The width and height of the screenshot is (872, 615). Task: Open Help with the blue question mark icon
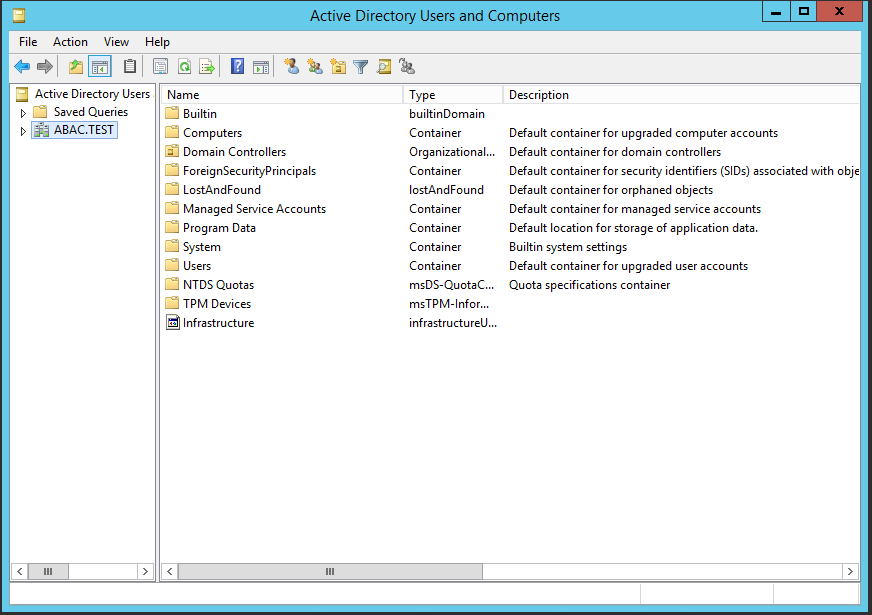click(237, 67)
